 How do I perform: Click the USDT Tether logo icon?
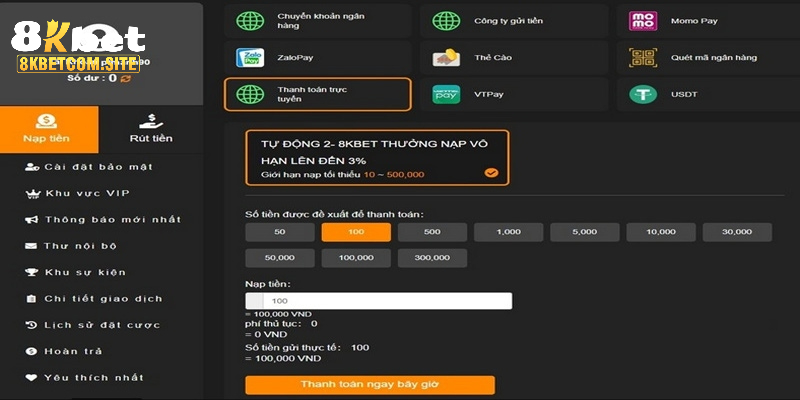pos(643,94)
